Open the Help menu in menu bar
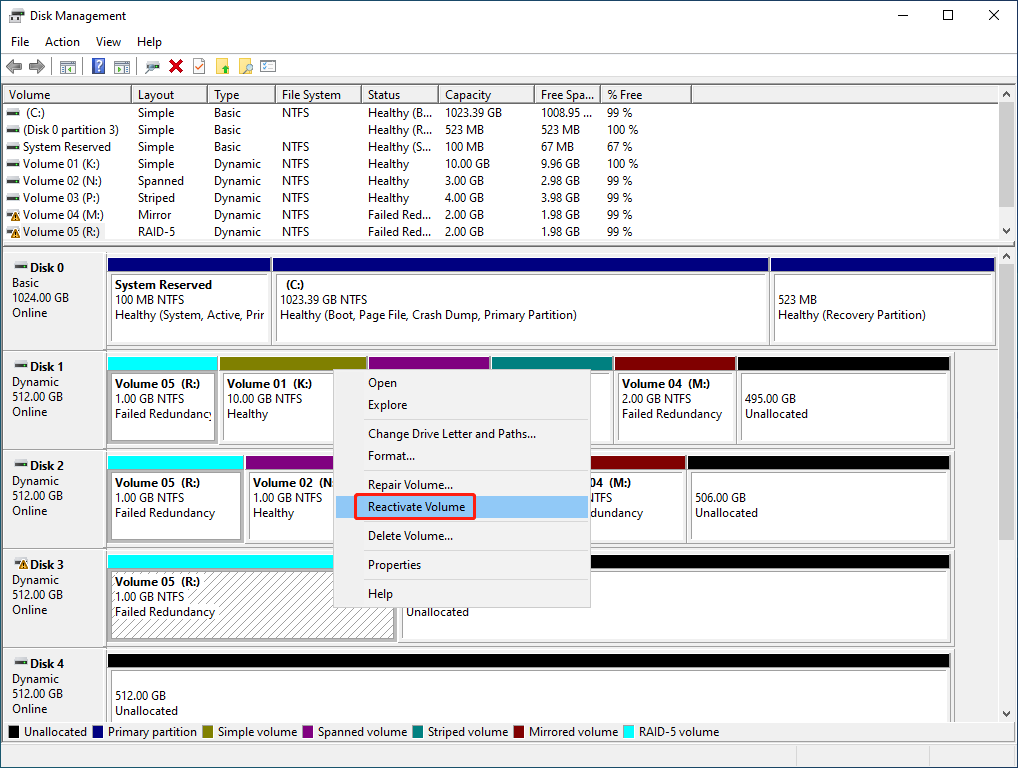This screenshot has height=768, width=1018. click(x=149, y=42)
